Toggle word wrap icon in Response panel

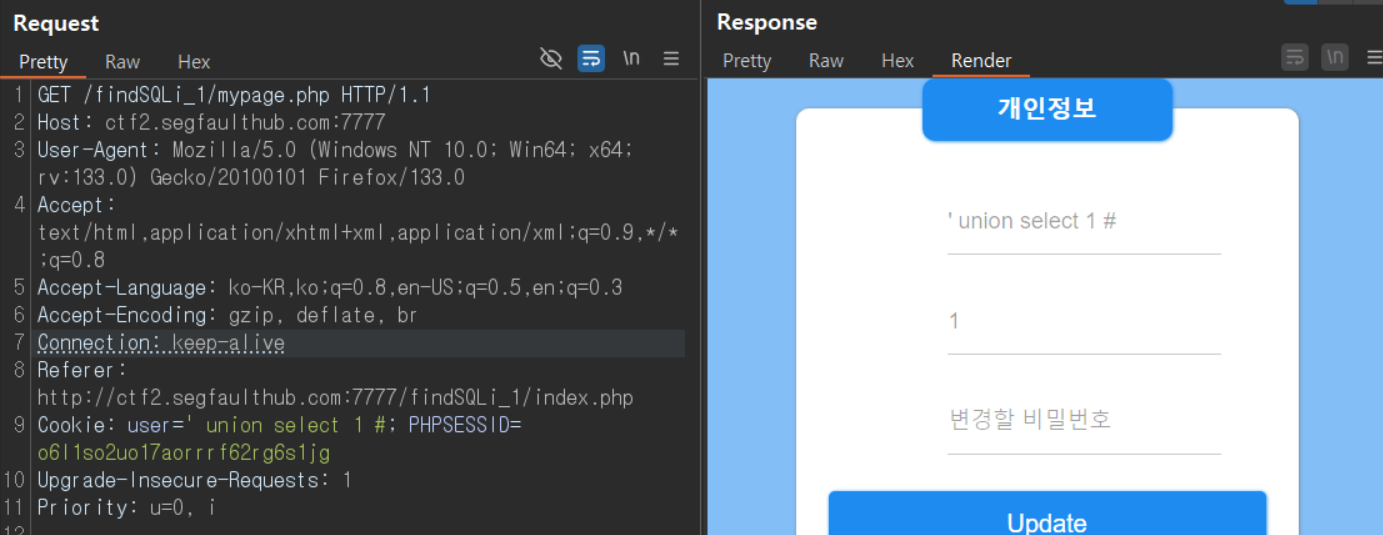coord(1295,57)
